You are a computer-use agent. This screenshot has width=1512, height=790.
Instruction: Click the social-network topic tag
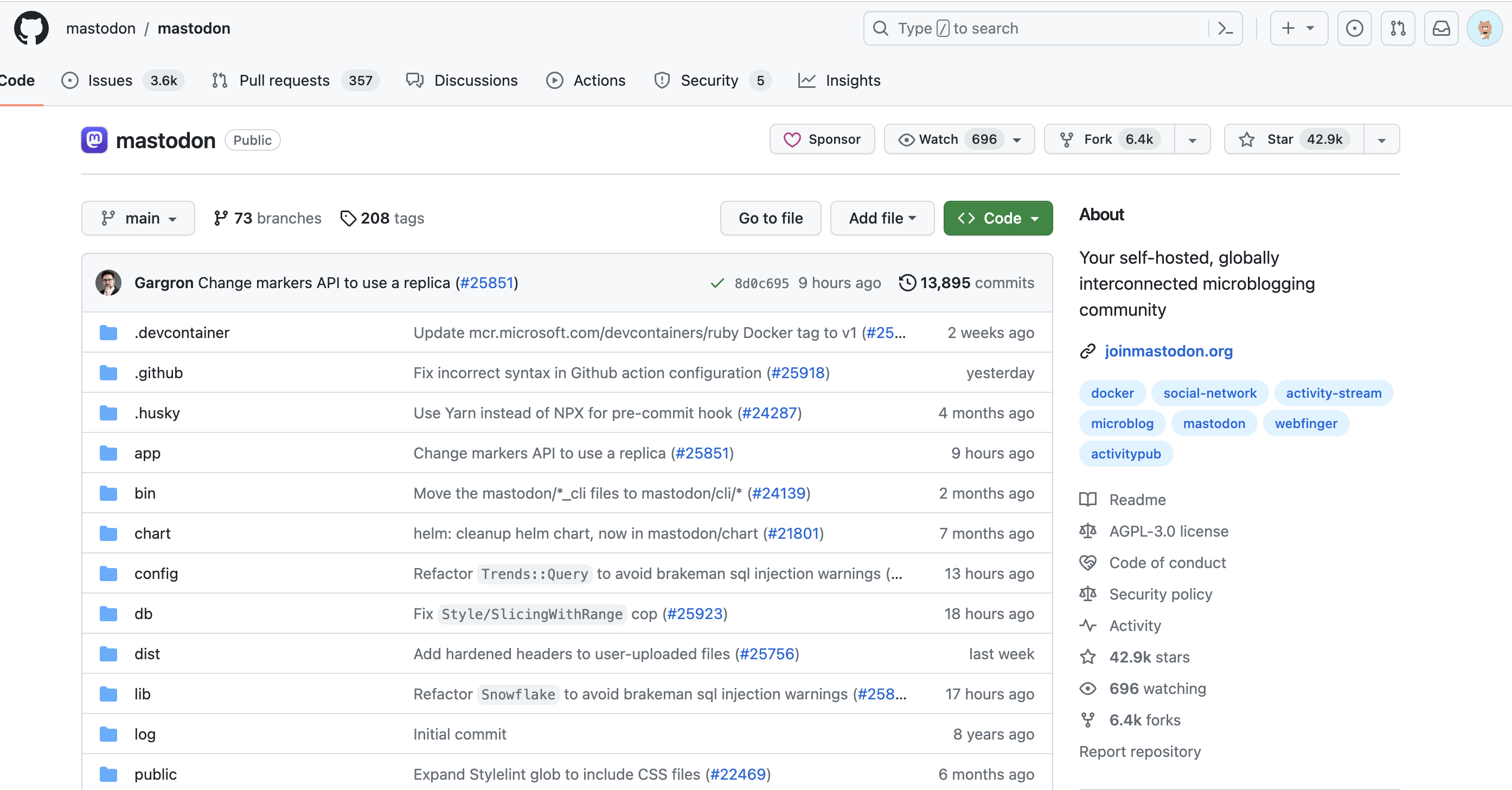tap(1210, 393)
